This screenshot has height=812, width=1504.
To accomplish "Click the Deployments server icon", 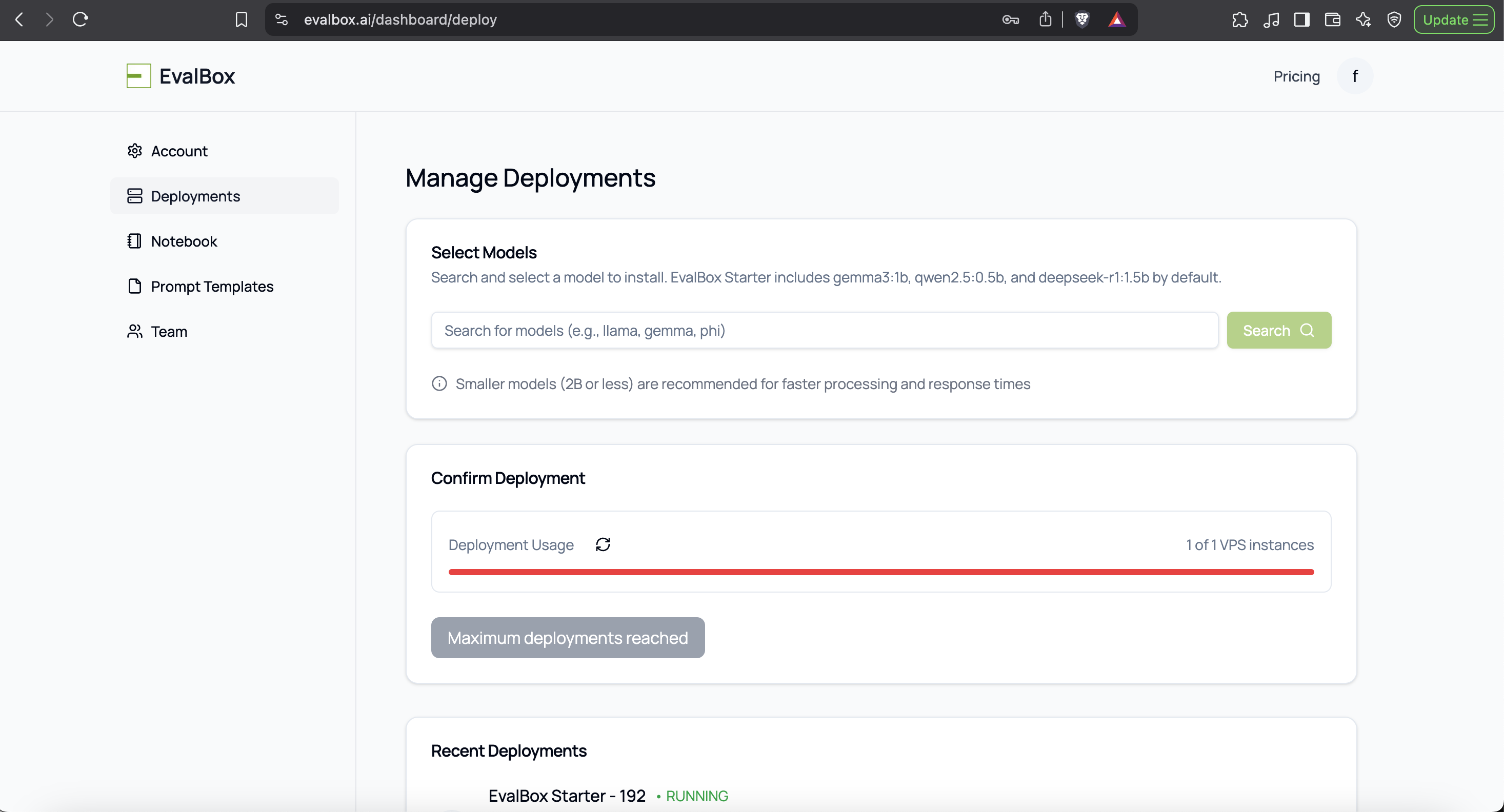I will click(x=135, y=195).
